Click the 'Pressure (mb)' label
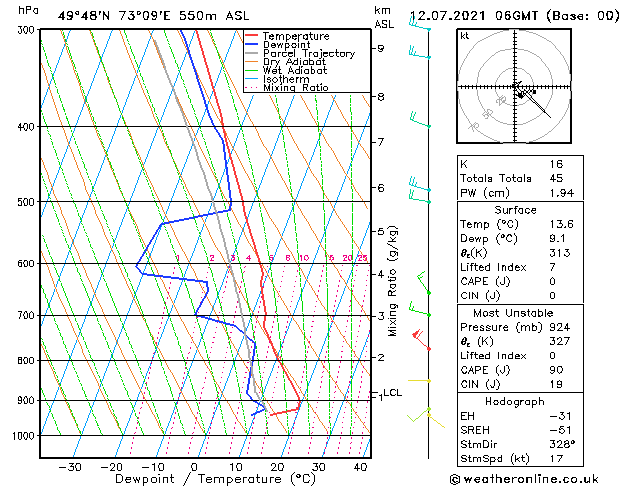The width and height of the screenshot is (629, 486). [x=503, y=327]
